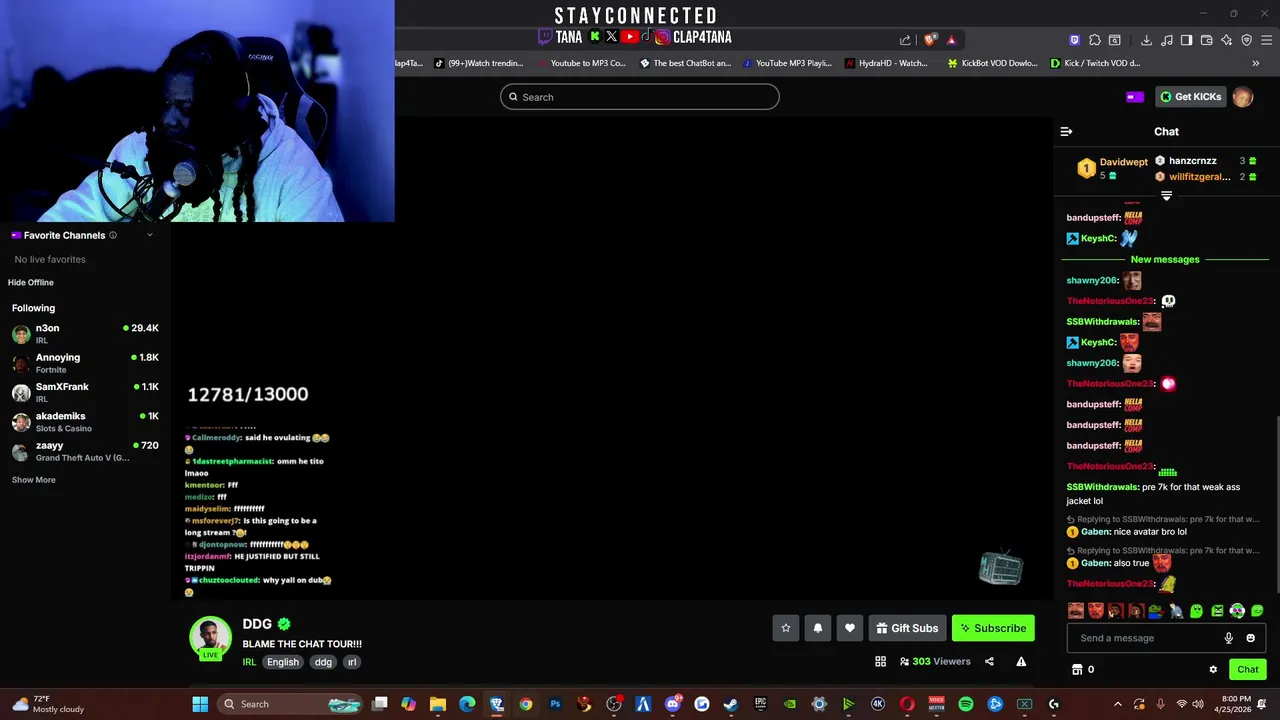
Task: Open Spotify from the taskbar
Action: [965, 704]
